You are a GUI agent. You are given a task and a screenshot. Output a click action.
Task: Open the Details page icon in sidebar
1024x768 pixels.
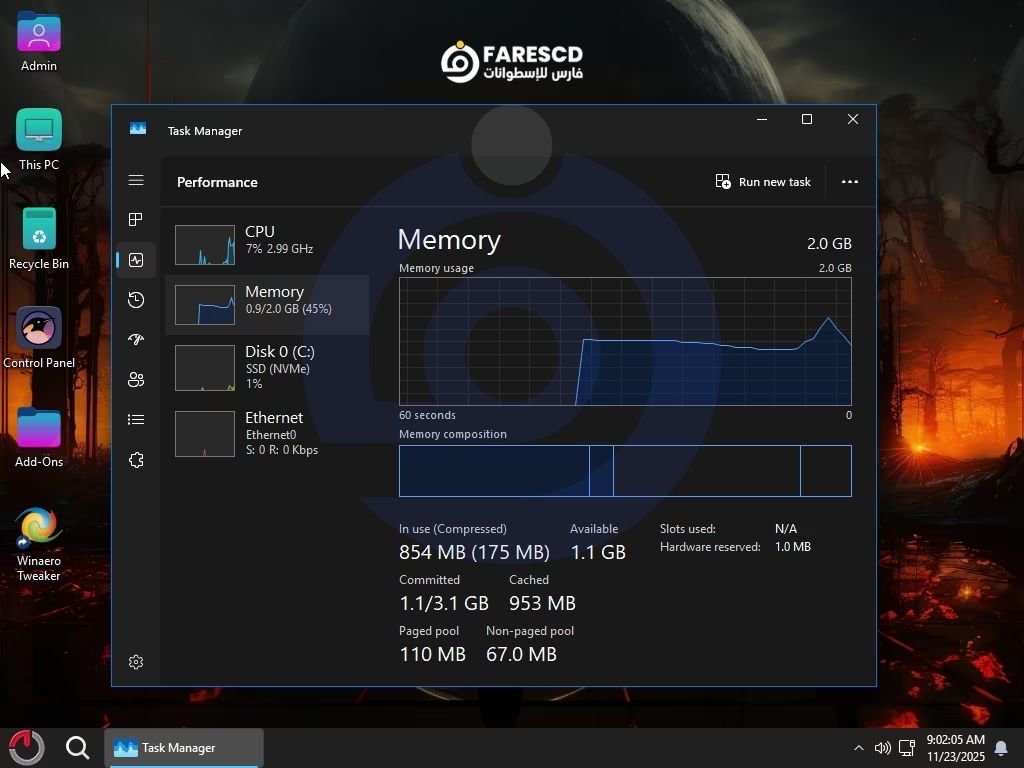click(x=136, y=420)
